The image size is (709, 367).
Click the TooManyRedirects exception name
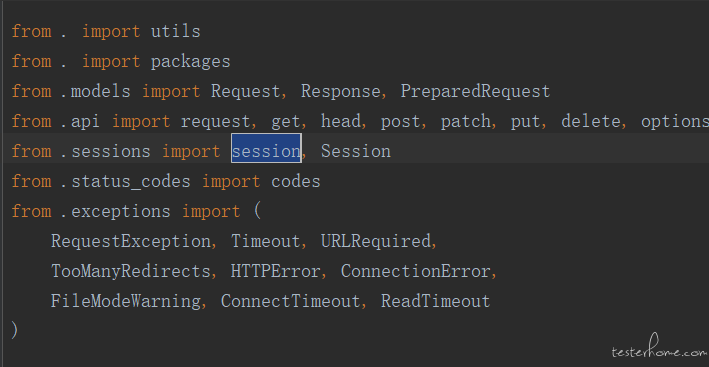131,271
